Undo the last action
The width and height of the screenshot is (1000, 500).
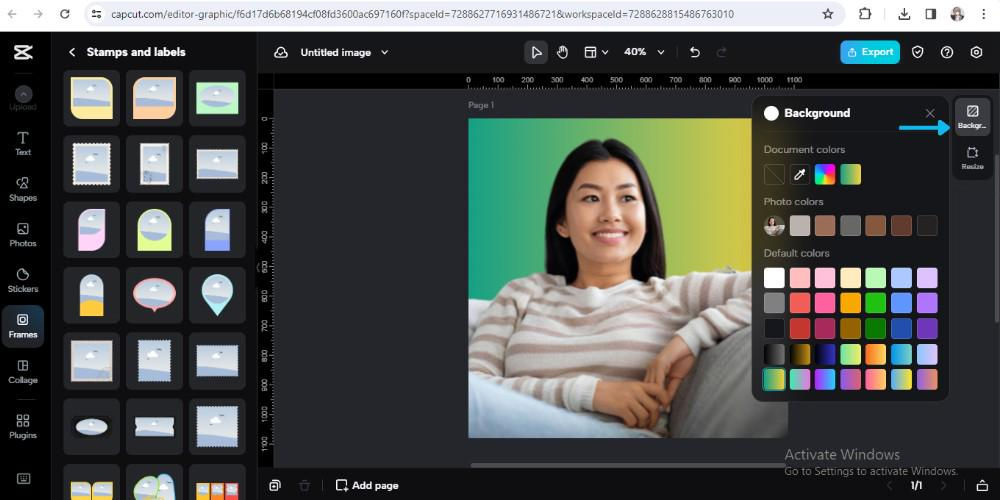click(x=695, y=52)
